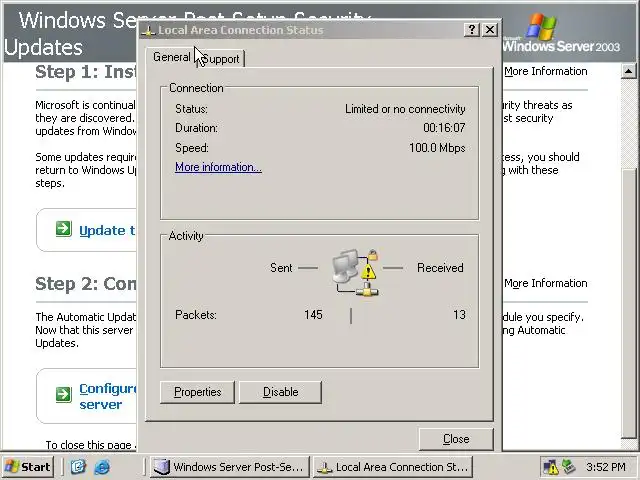Click the 3:52 PM clock
Viewport: 640px width, 480px height.
tap(606, 467)
